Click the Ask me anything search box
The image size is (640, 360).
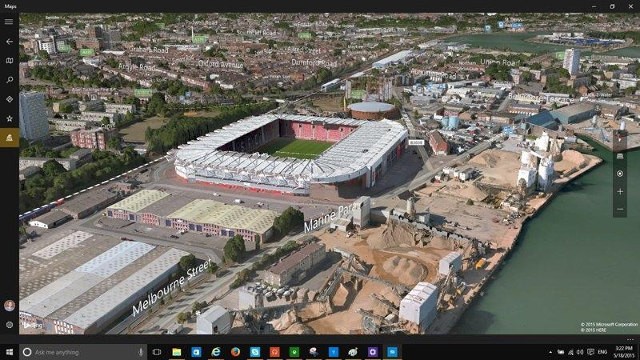(83, 352)
